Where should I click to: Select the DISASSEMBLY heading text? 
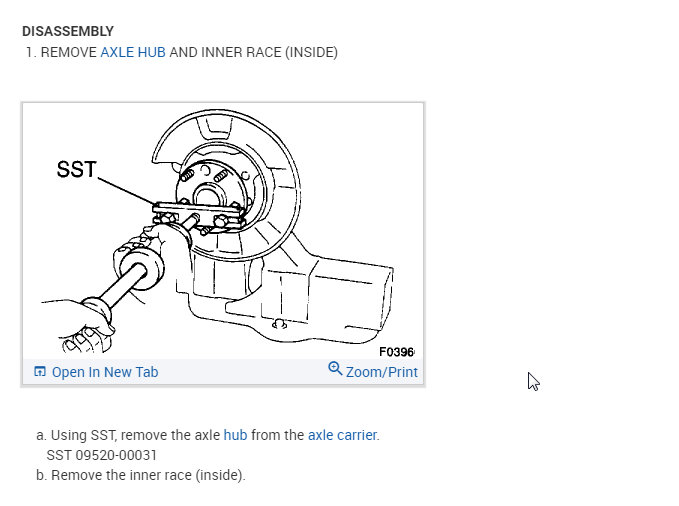(x=68, y=31)
